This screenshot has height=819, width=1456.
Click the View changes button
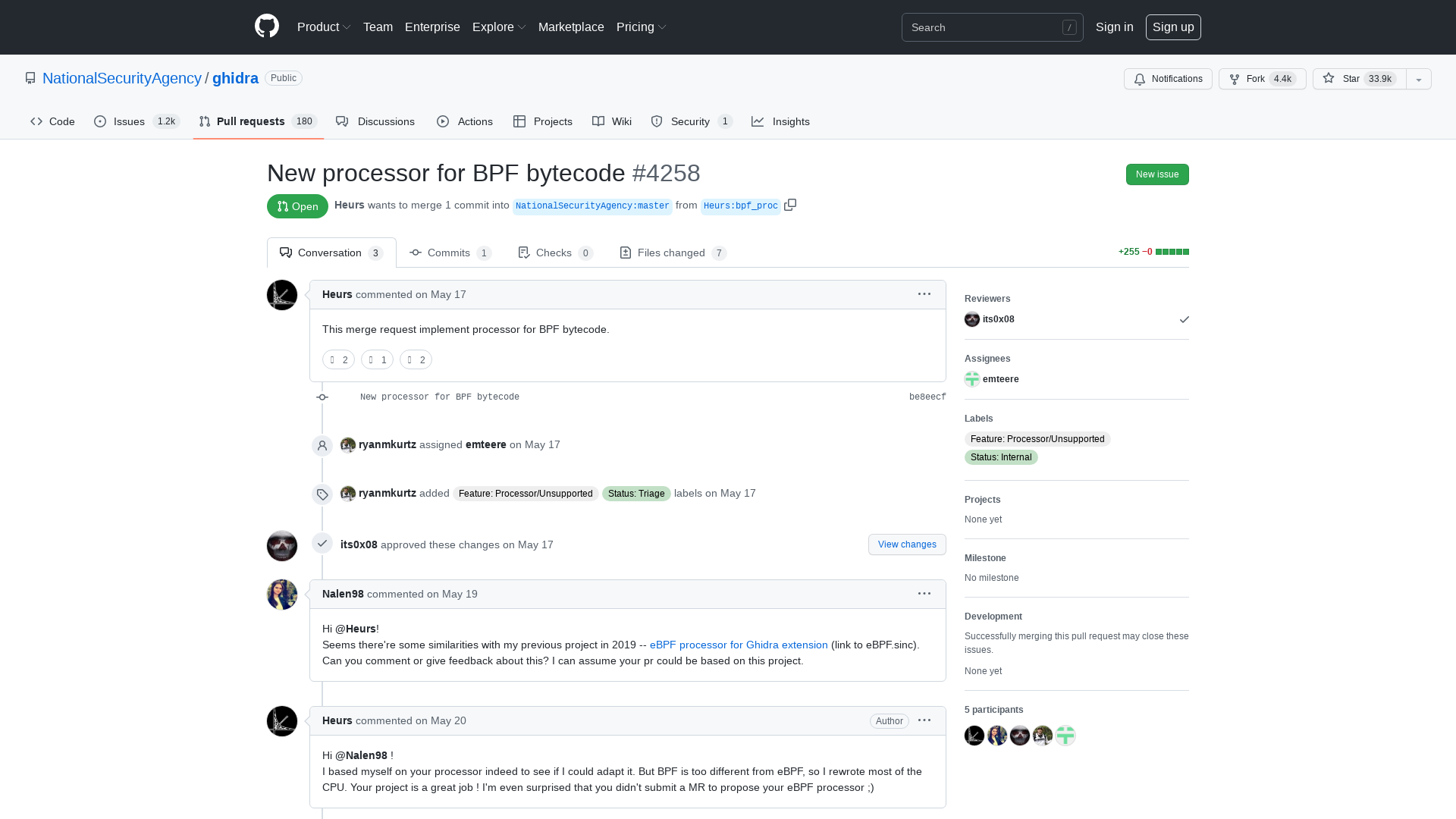click(907, 544)
